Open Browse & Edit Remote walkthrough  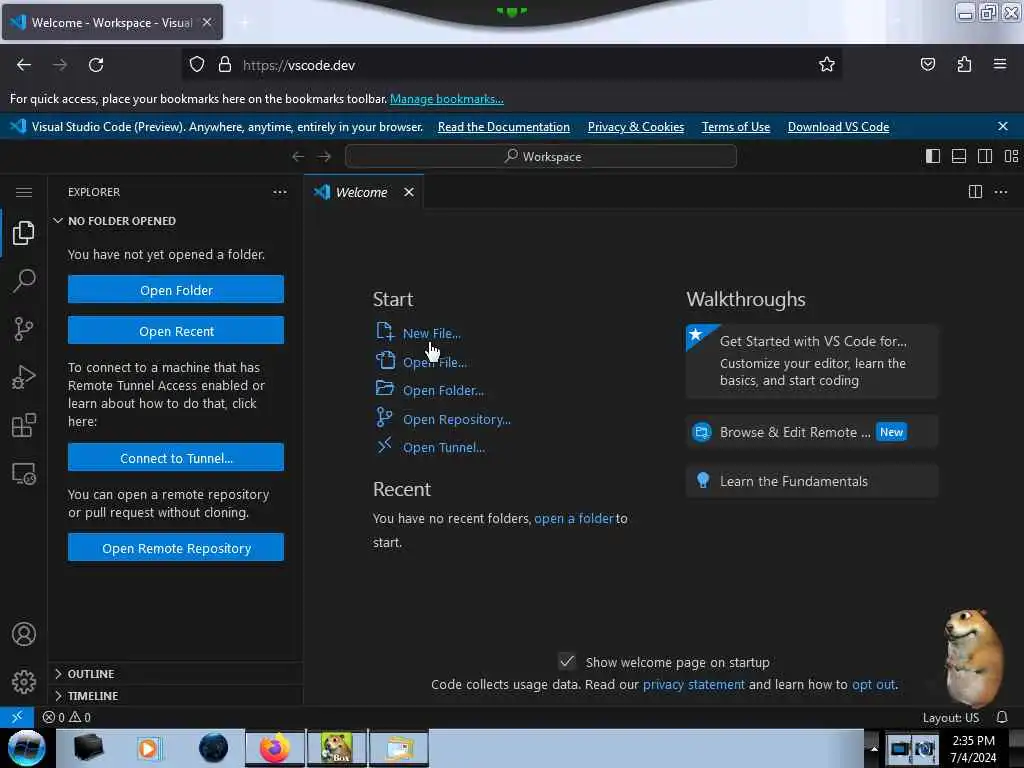click(x=812, y=432)
